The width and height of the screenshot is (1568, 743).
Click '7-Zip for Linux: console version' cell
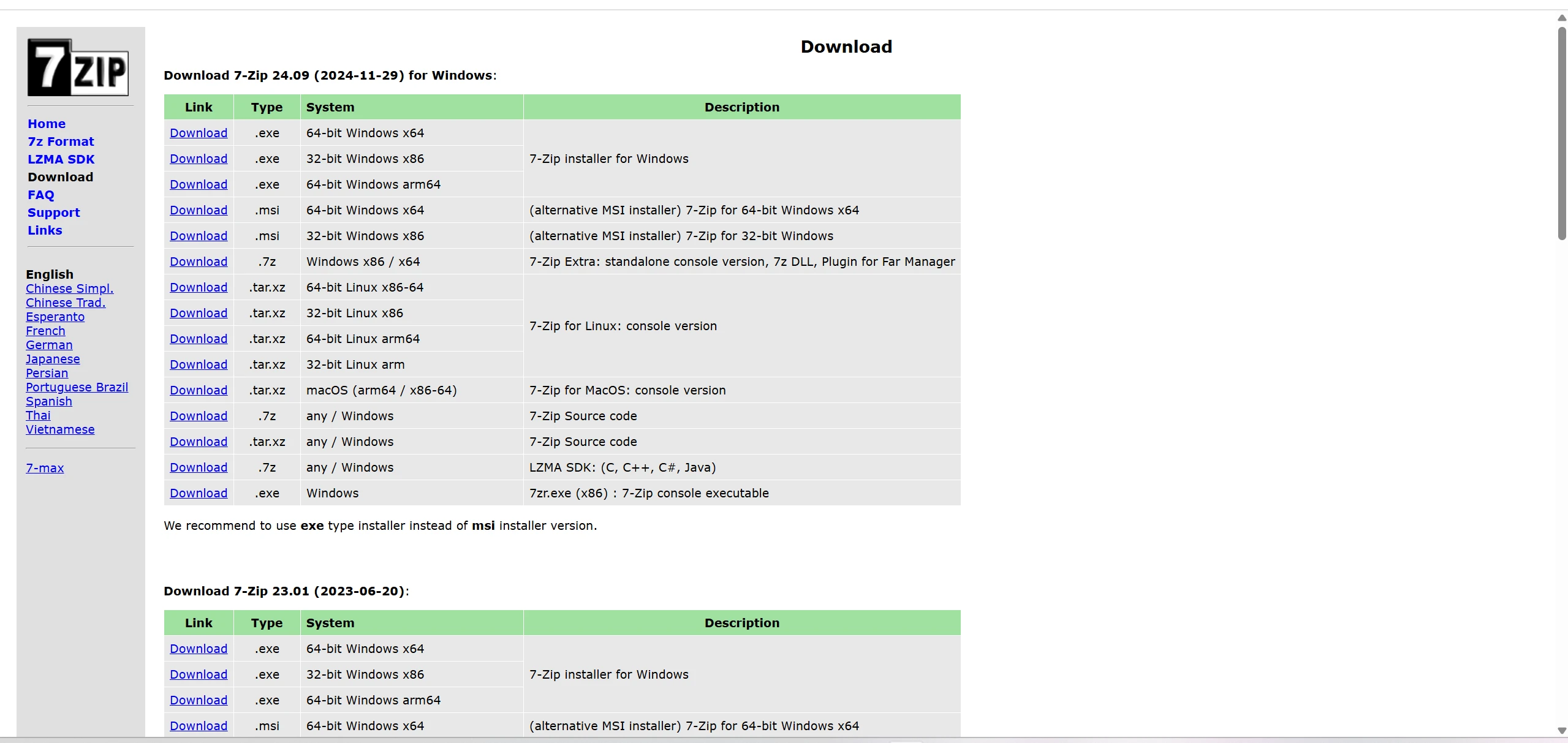click(742, 326)
